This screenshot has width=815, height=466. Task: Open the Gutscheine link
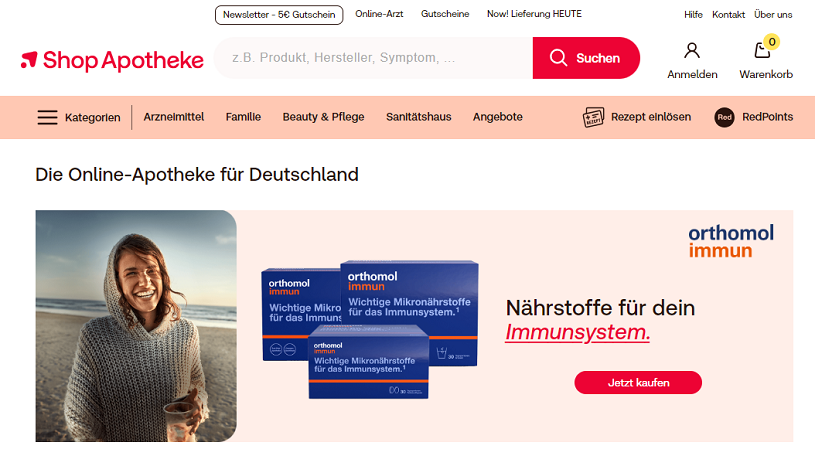point(445,14)
